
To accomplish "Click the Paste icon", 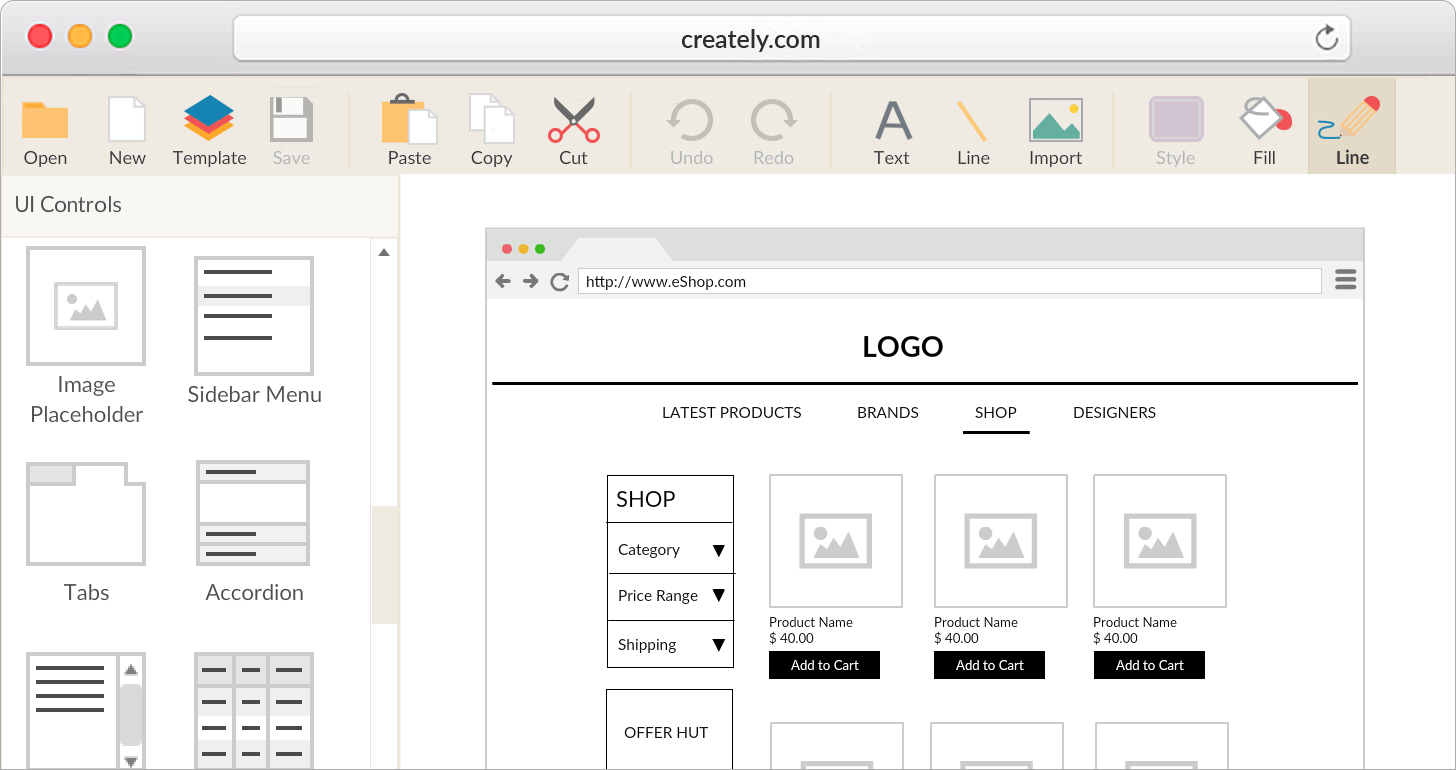I will 408,120.
